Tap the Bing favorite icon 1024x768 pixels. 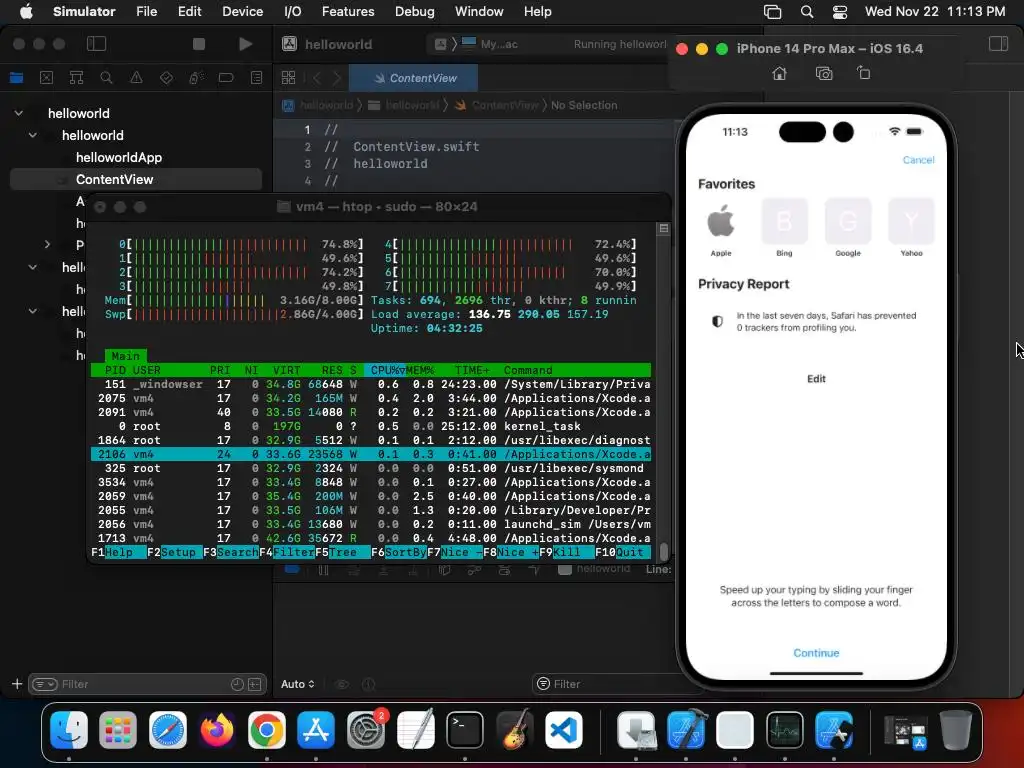784,229
